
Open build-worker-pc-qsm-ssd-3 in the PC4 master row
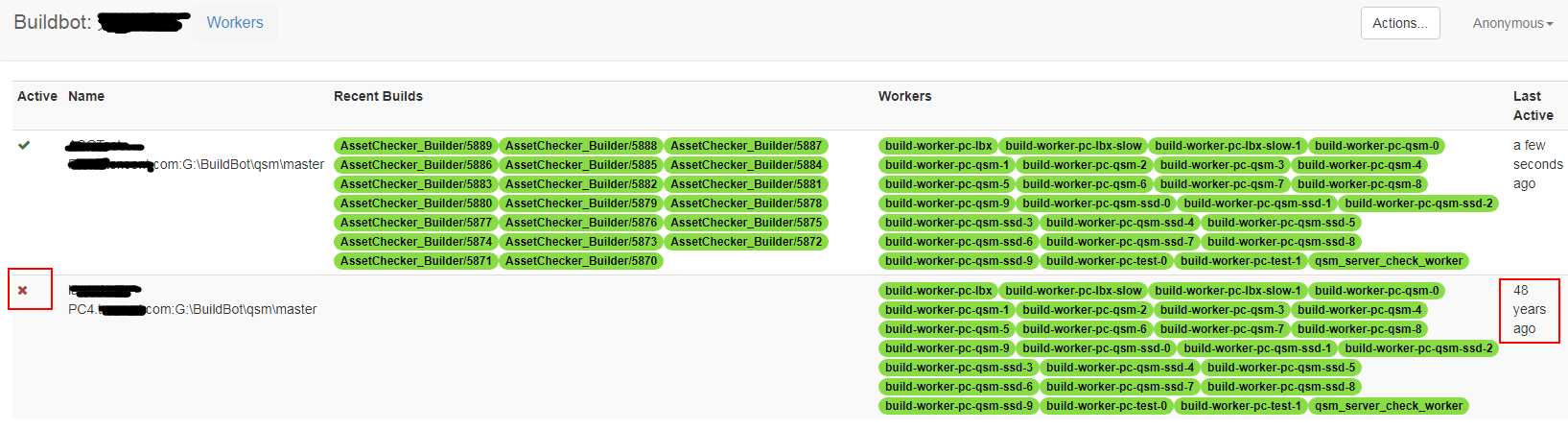959,368
